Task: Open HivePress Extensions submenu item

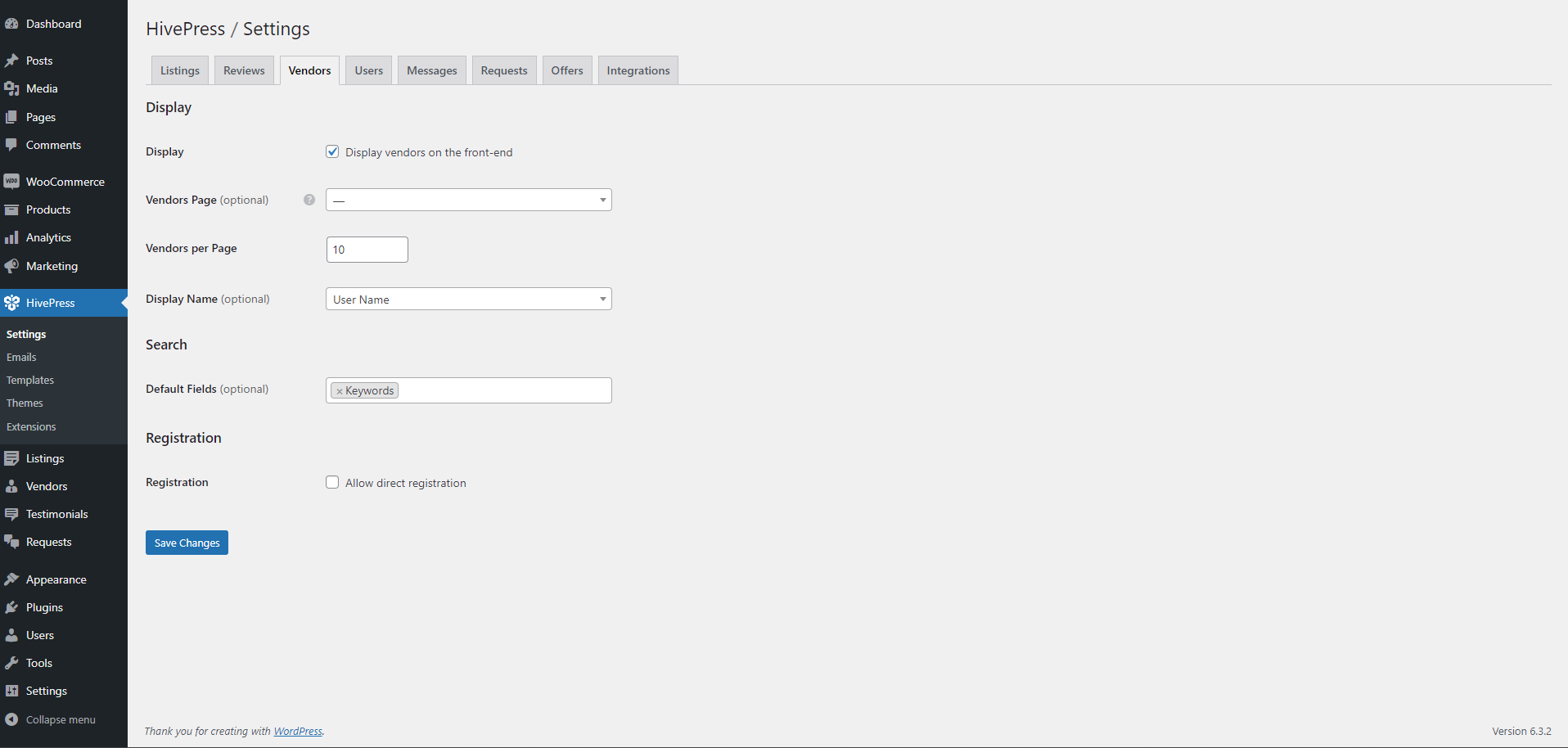Action: (x=31, y=427)
